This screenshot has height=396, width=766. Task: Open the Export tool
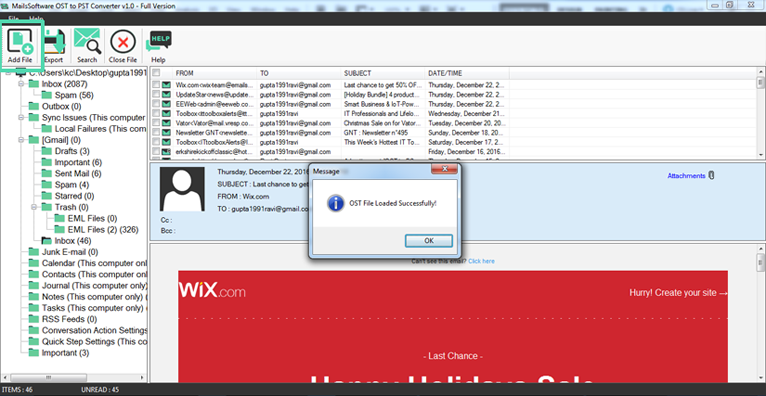click(54, 46)
